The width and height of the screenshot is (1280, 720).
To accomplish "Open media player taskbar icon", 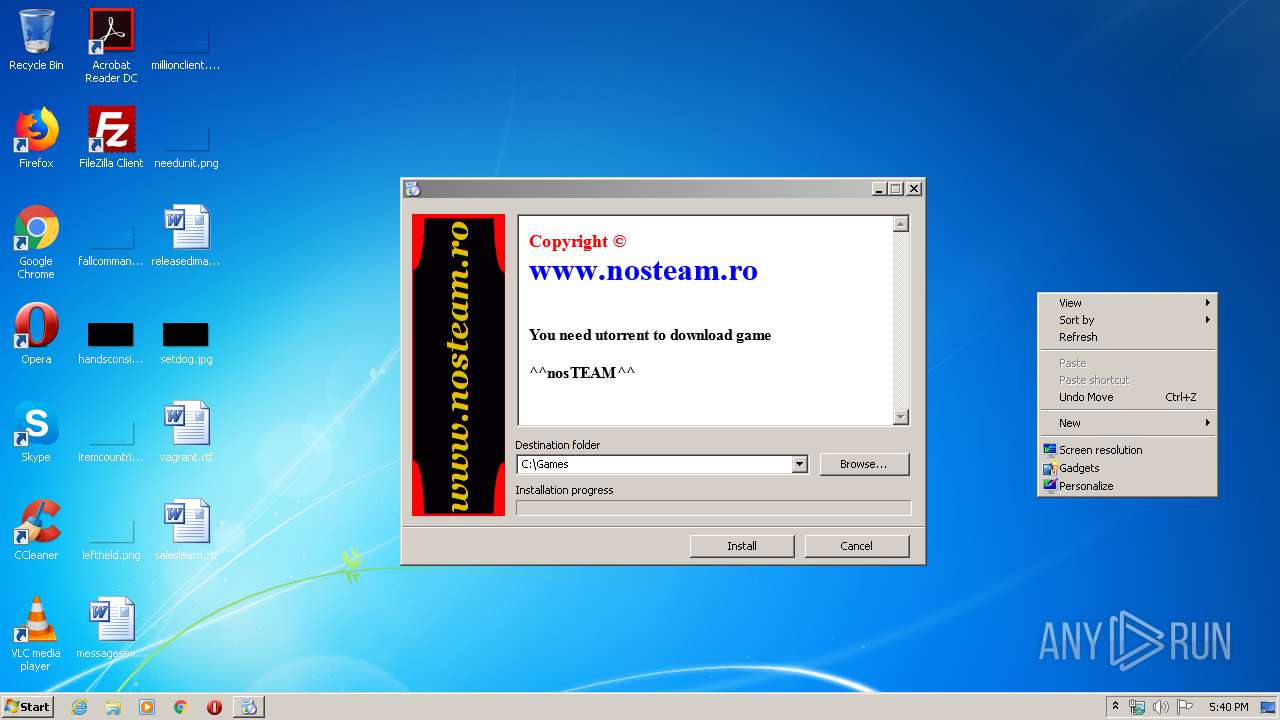I will pyautogui.click(x=147, y=707).
